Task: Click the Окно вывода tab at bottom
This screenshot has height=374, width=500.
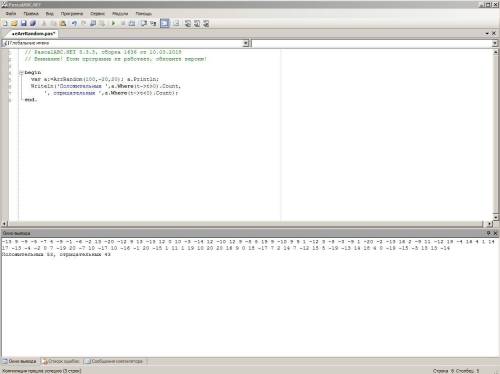Action: click(x=20, y=361)
